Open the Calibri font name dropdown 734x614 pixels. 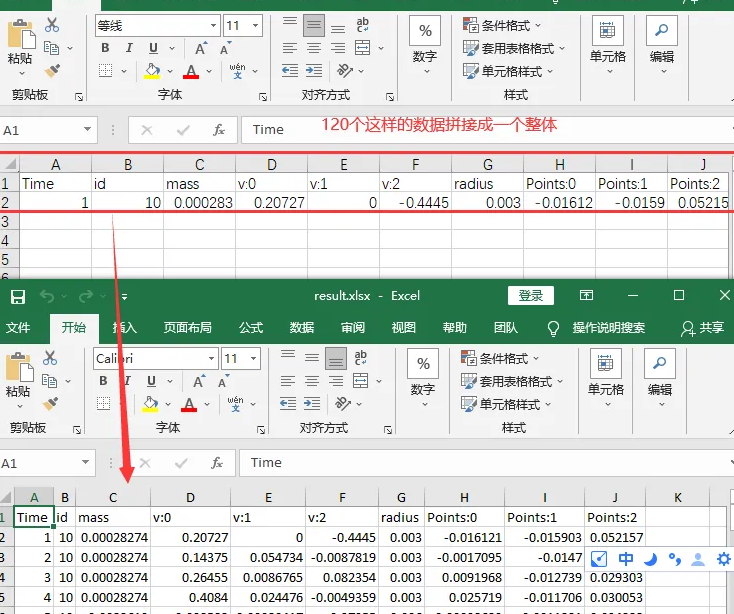click(212, 359)
